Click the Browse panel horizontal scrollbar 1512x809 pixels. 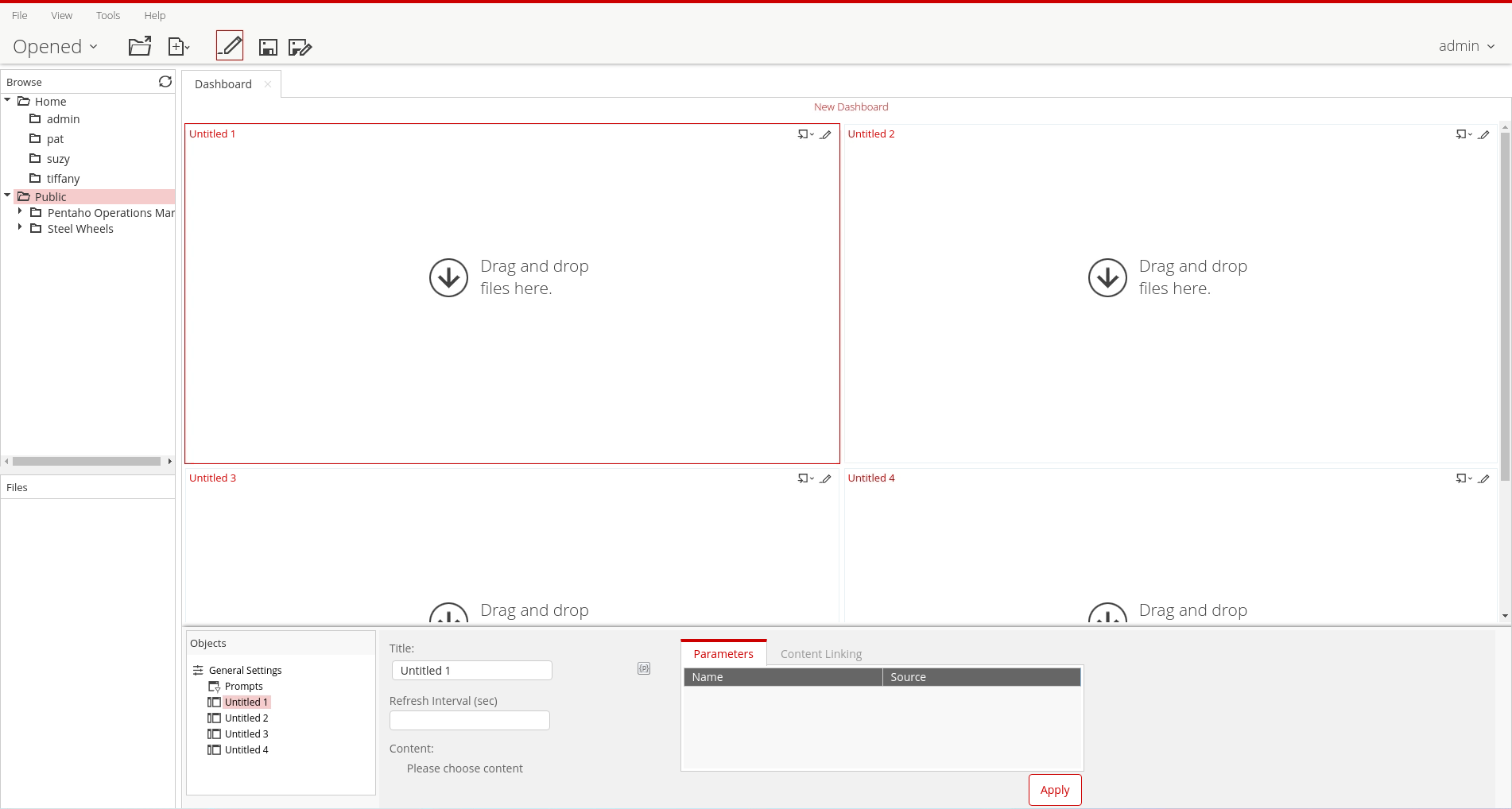click(87, 461)
